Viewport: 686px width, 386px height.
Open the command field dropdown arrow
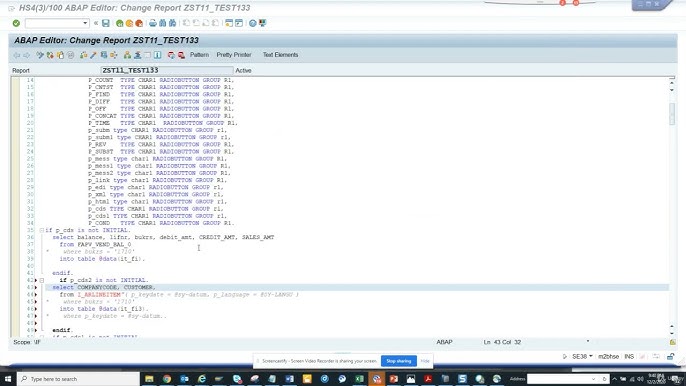(85, 23)
